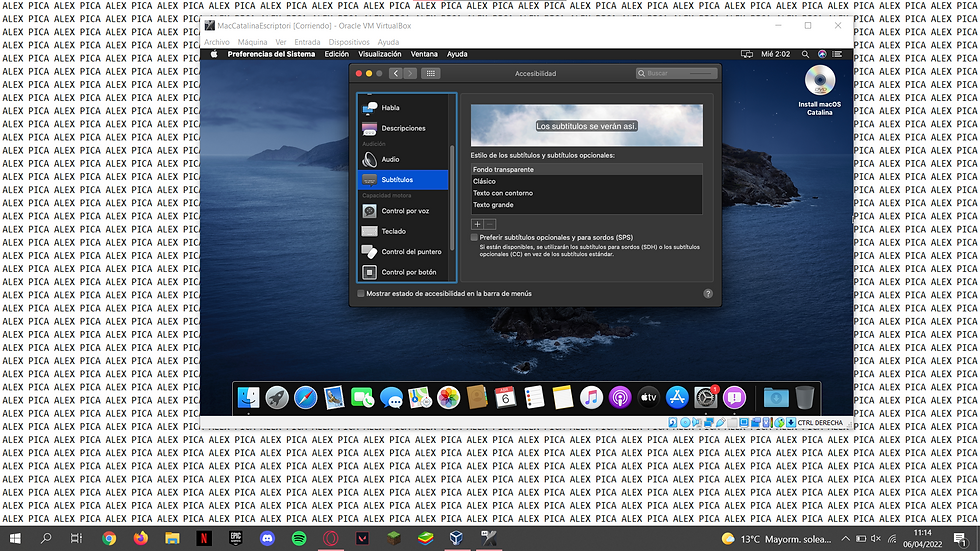Open Chrome from Windows taskbar
This screenshot has height=551, width=980.
pos(109,538)
